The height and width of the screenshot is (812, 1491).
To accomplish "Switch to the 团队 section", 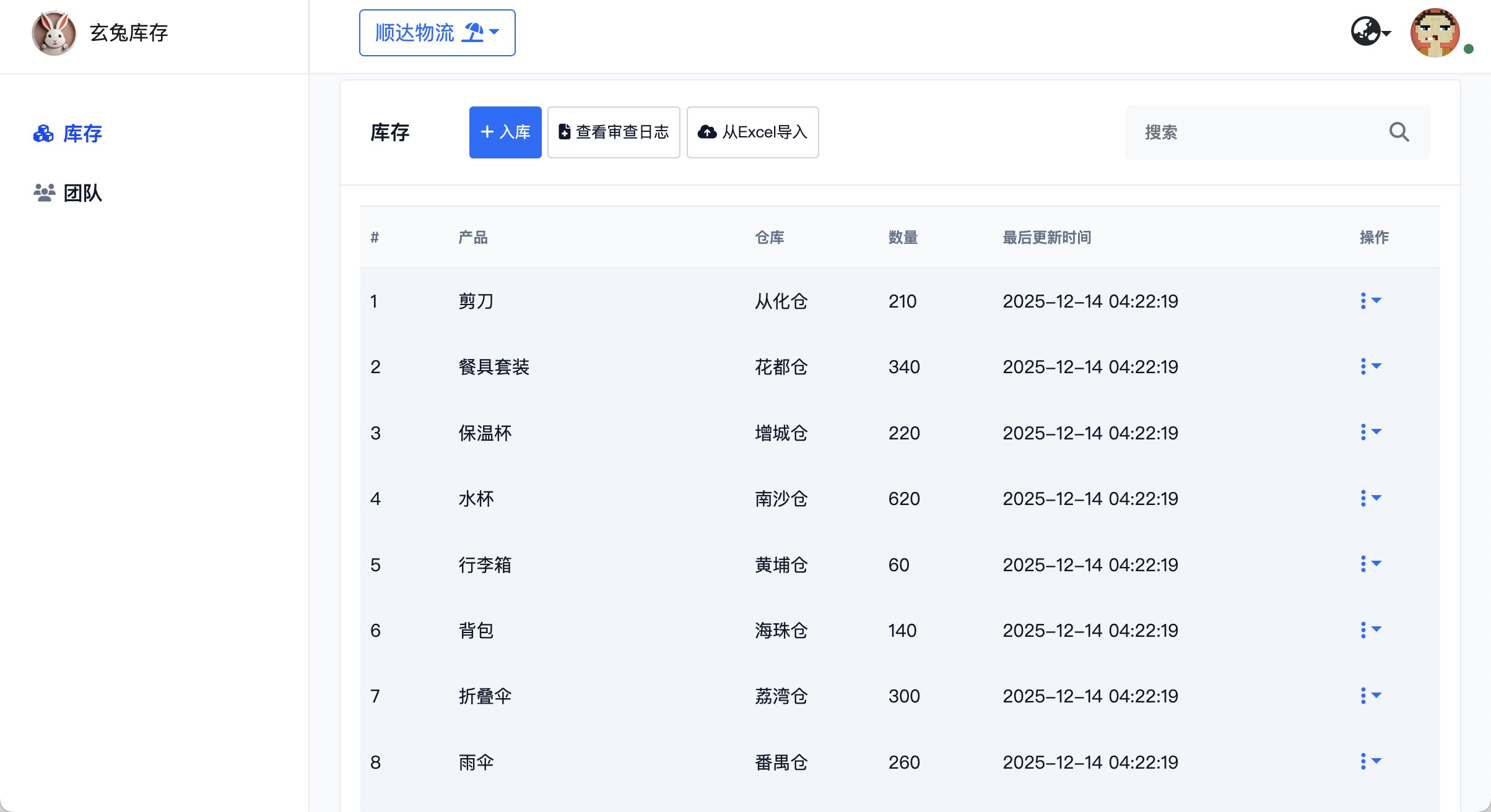I will click(x=83, y=192).
